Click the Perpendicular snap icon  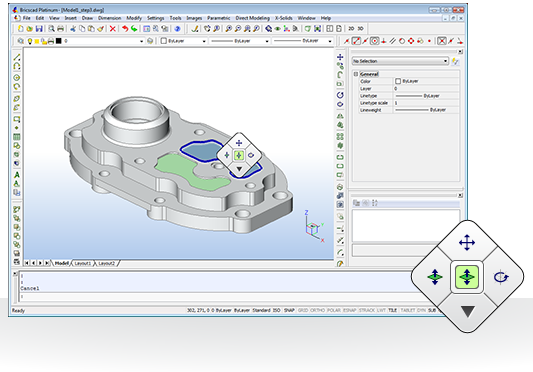383,41
